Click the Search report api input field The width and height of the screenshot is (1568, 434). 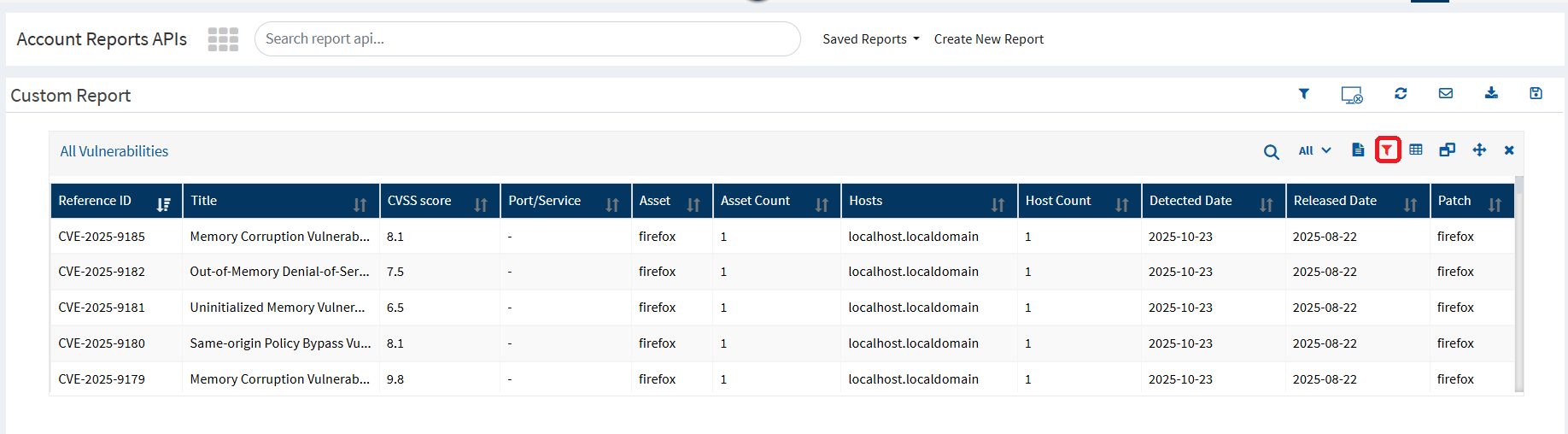tap(527, 39)
